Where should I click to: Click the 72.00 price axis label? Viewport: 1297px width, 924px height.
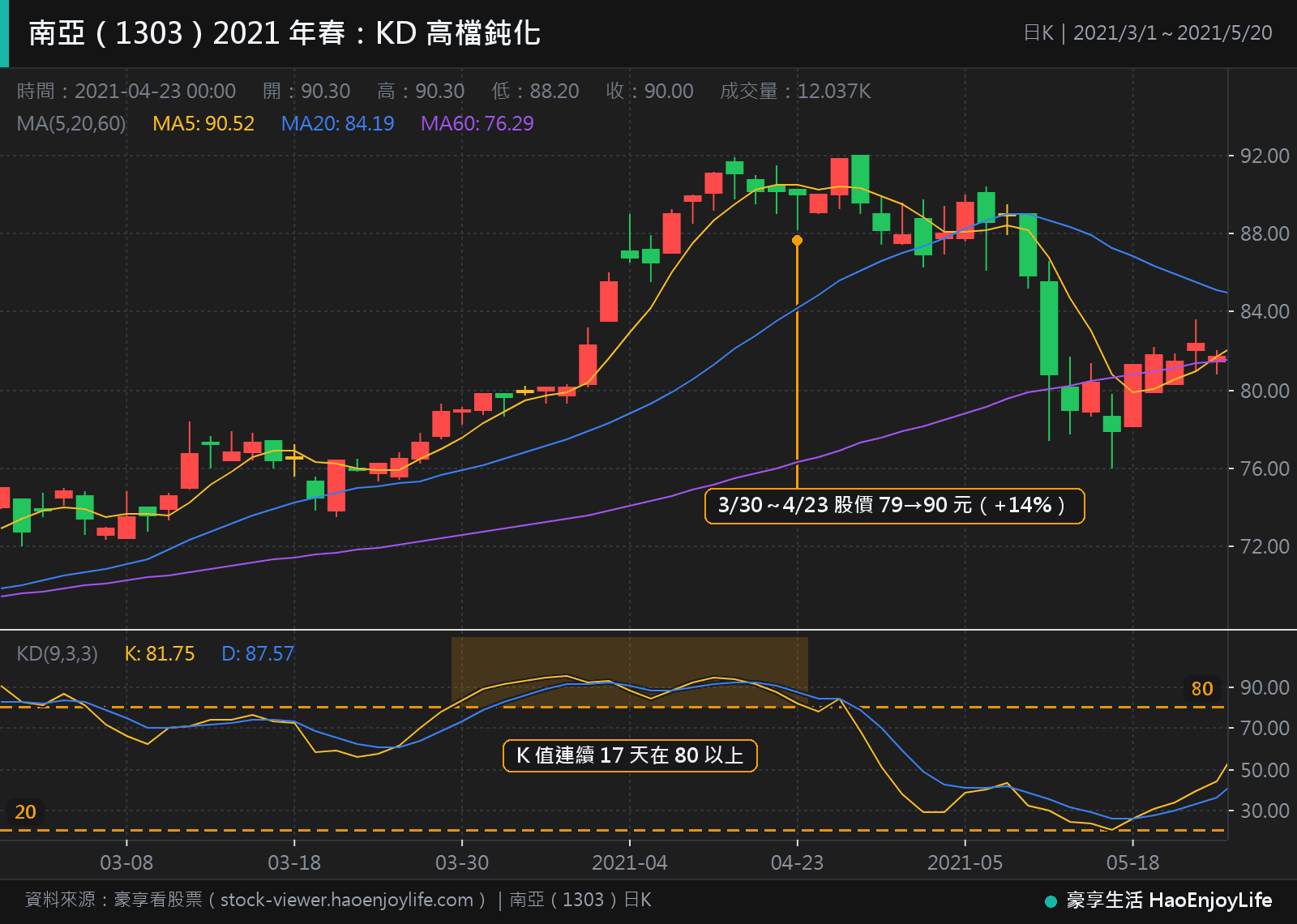click(x=1265, y=546)
